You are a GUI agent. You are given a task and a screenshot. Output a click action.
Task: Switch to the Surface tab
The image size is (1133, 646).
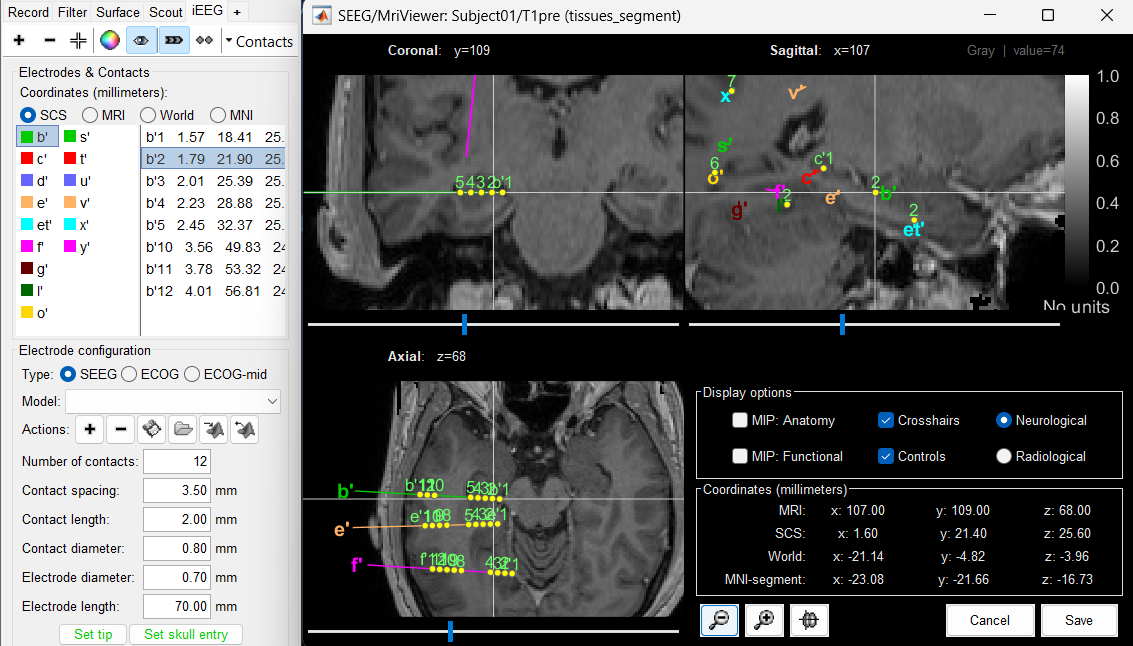point(118,12)
